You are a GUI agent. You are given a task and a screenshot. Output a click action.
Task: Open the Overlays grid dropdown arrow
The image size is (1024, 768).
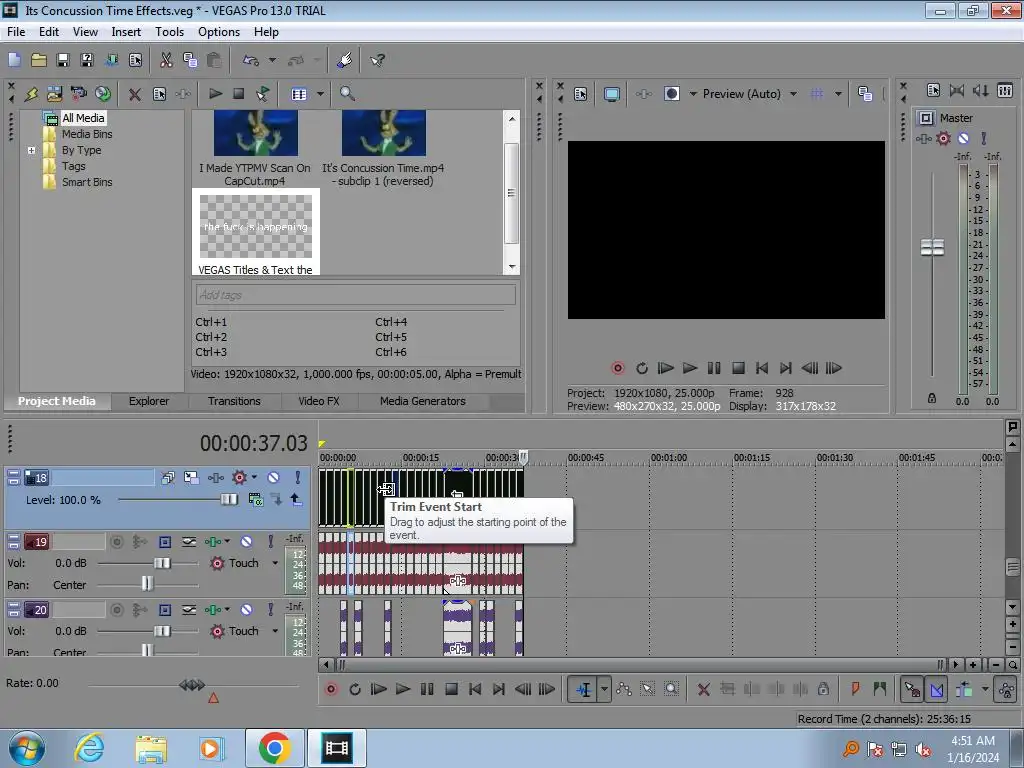click(838, 94)
